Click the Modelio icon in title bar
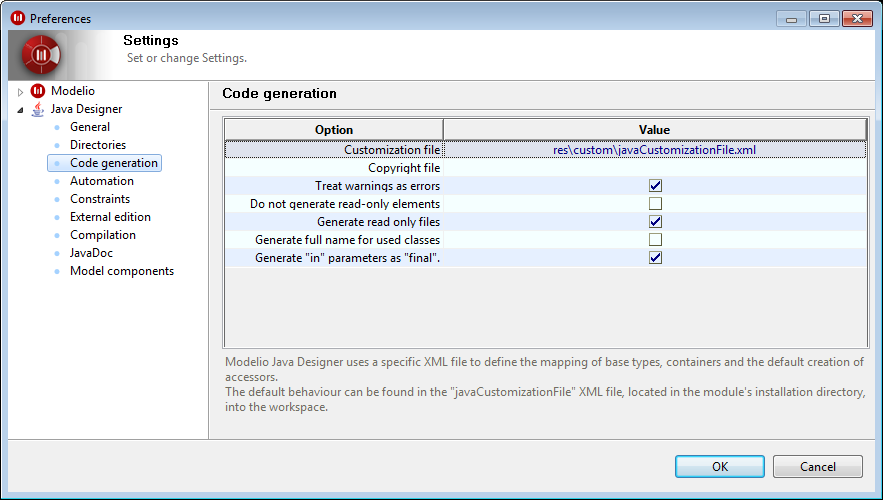Viewport: 883px width, 500px height. click(18, 18)
